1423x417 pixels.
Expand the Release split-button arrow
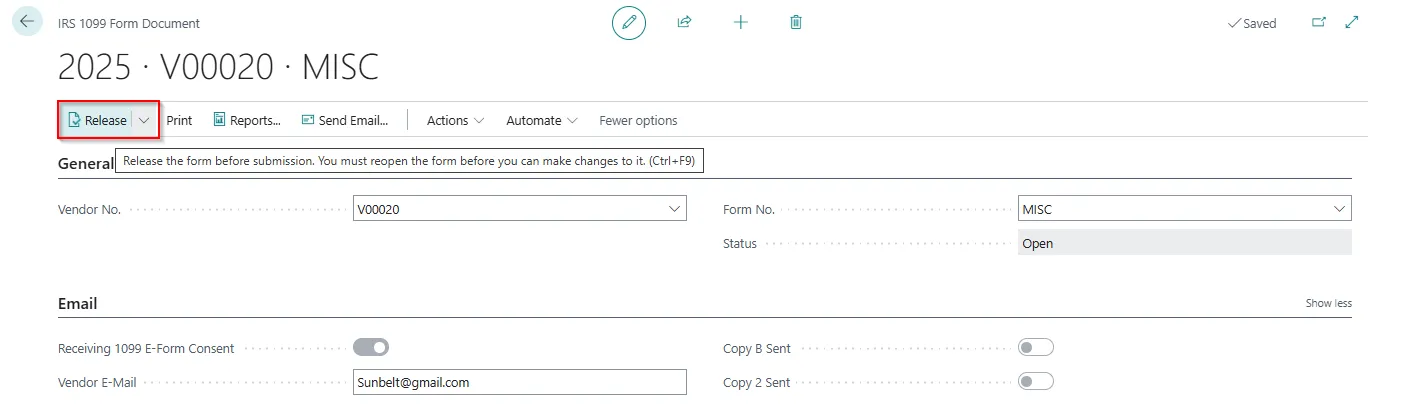(x=145, y=120)
